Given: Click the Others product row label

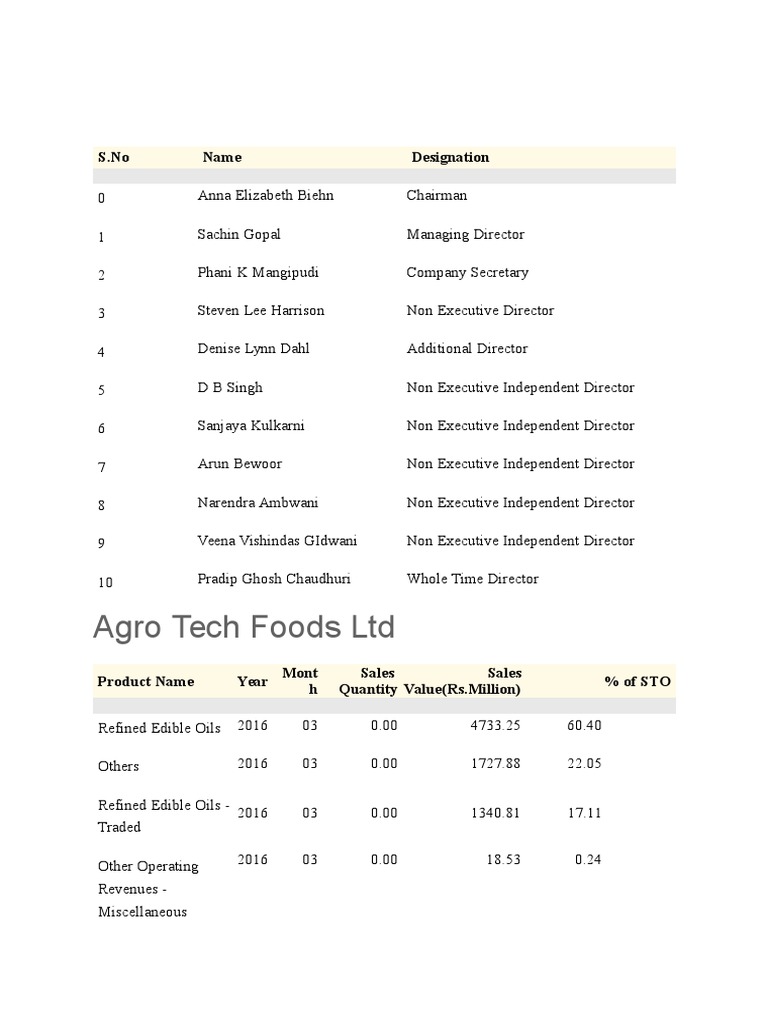Looking at the screenshot, I should [x=118, y=766].
